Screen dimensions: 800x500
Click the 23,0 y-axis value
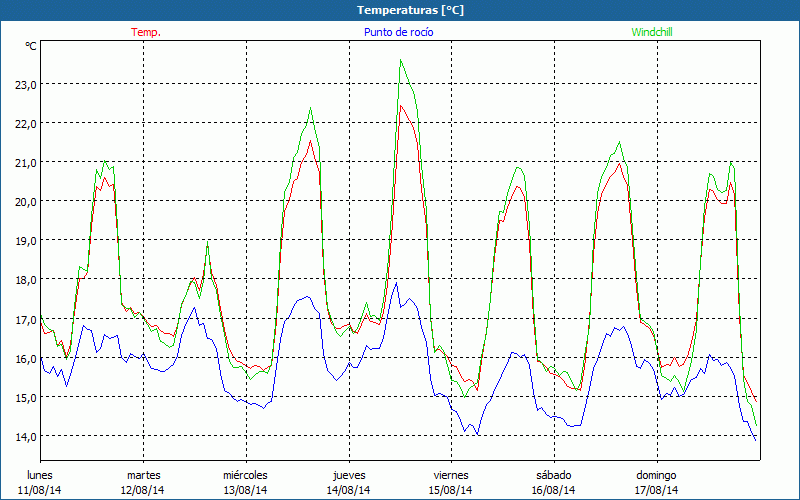[x=25, y=85]
